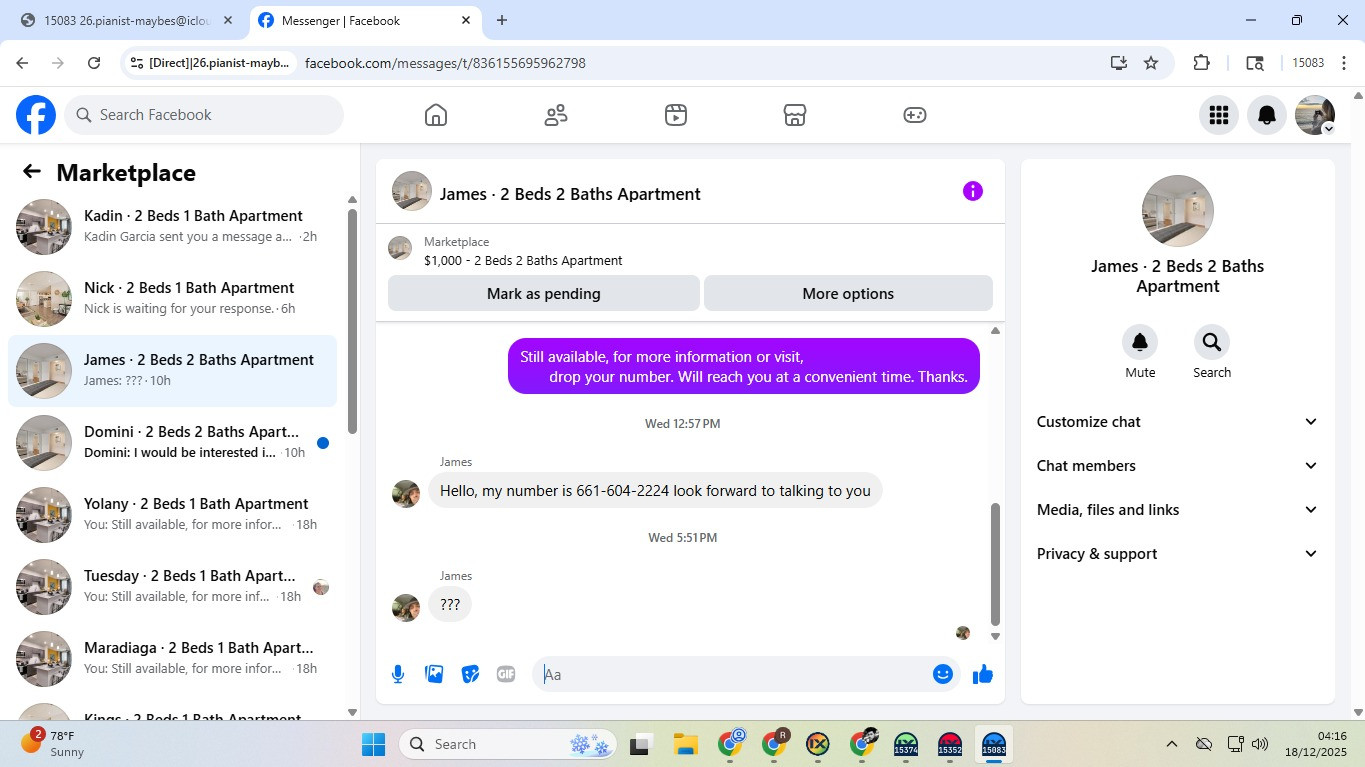Open Tuesday 2 Beds 1 Bath conversation
The image size is (1365, 767).
(172, 587)
